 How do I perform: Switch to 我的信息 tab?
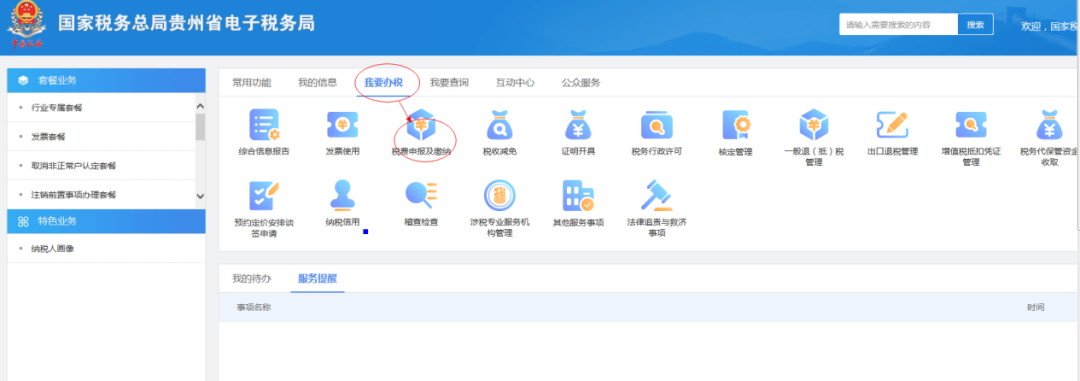click(x=318, y=83)
